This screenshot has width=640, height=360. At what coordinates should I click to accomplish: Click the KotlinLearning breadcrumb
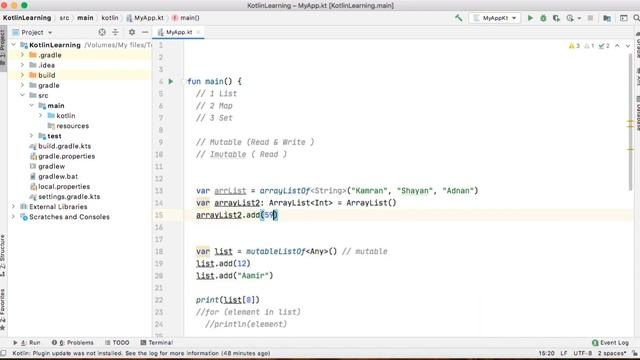tap(27, 18)
